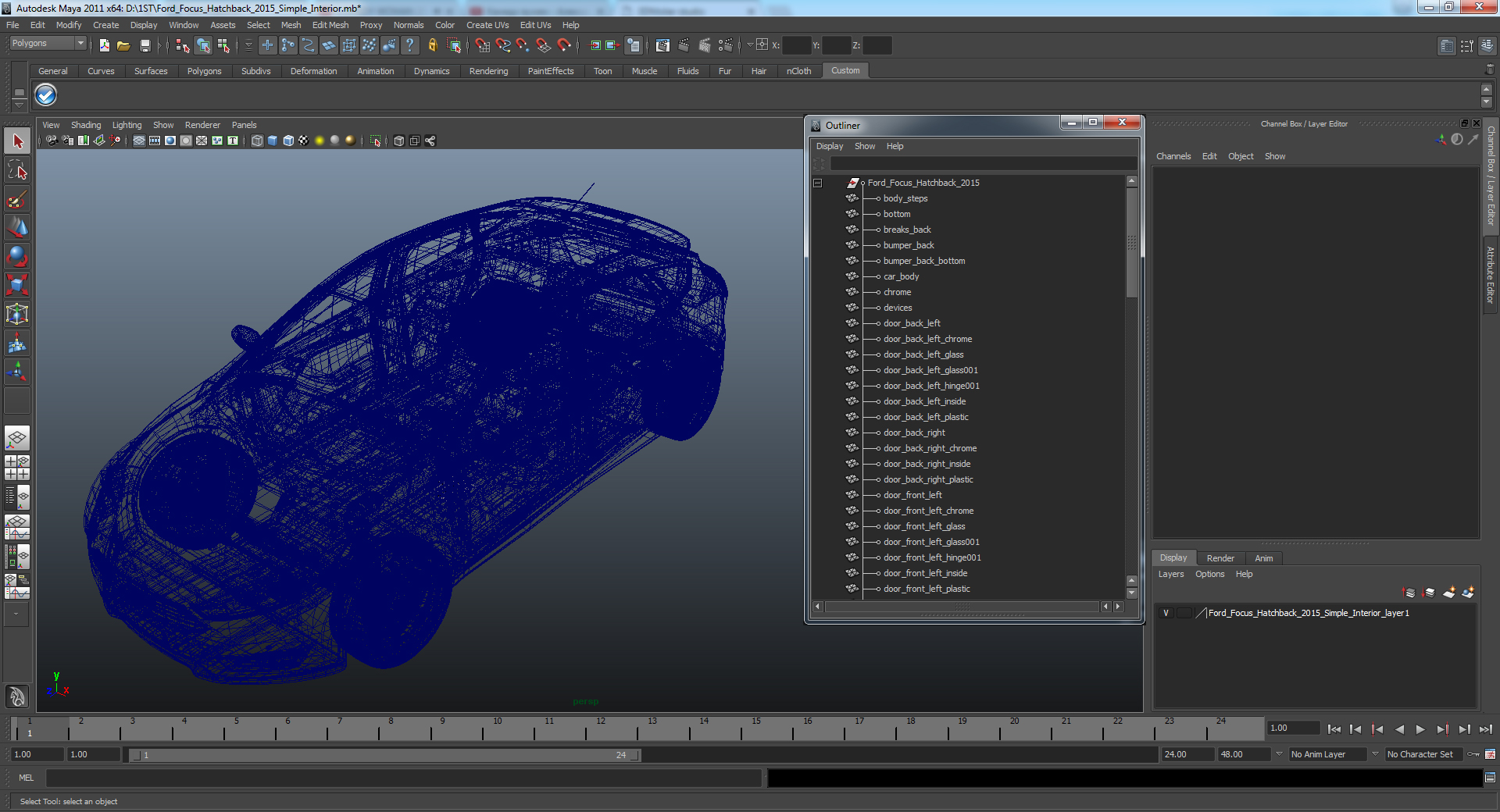
Task: Click the lock selection padlock icon
Action: [432, 45]
